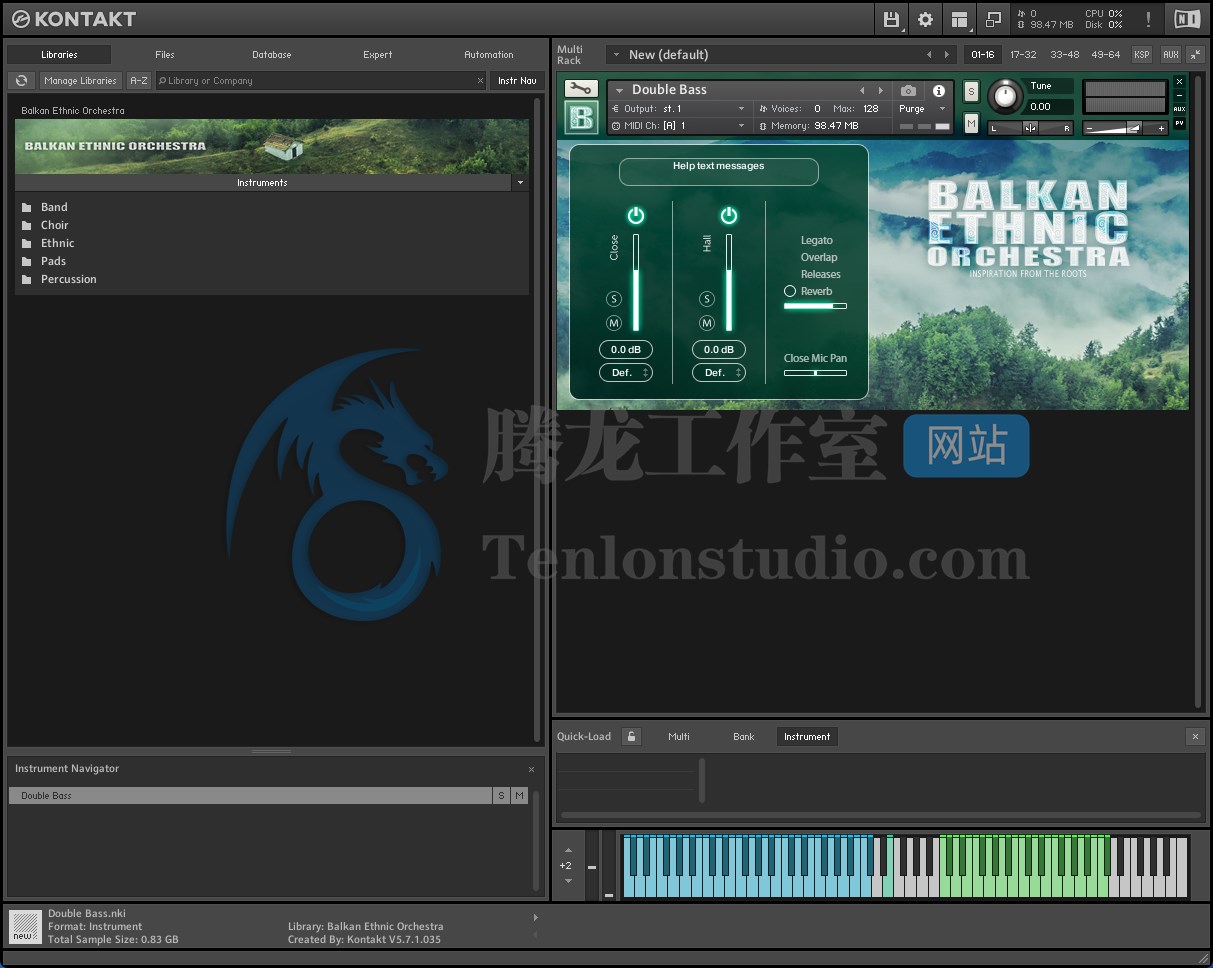Toggle the AUX button on instrument header
Image resolution: width=1213 pixels, height=968 pixels.
[1179, 109]
